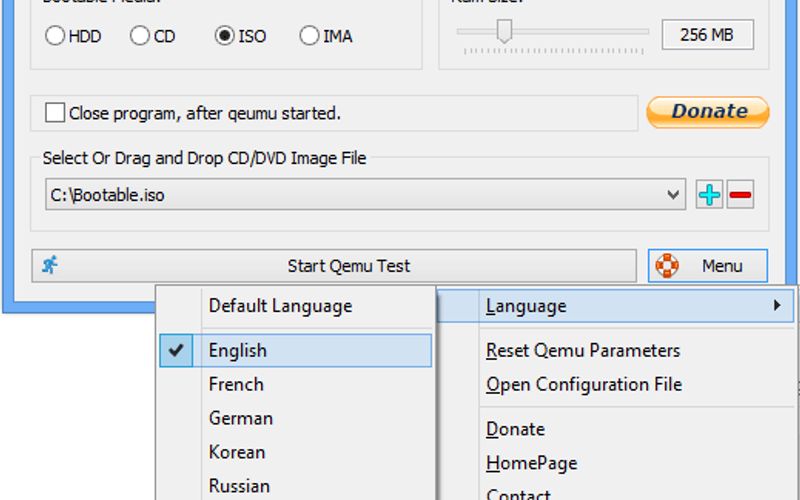The width and height of the screenshot is (800, 500).
Task: Click the blue plus add image icon
Action: [x=709, y=195]
